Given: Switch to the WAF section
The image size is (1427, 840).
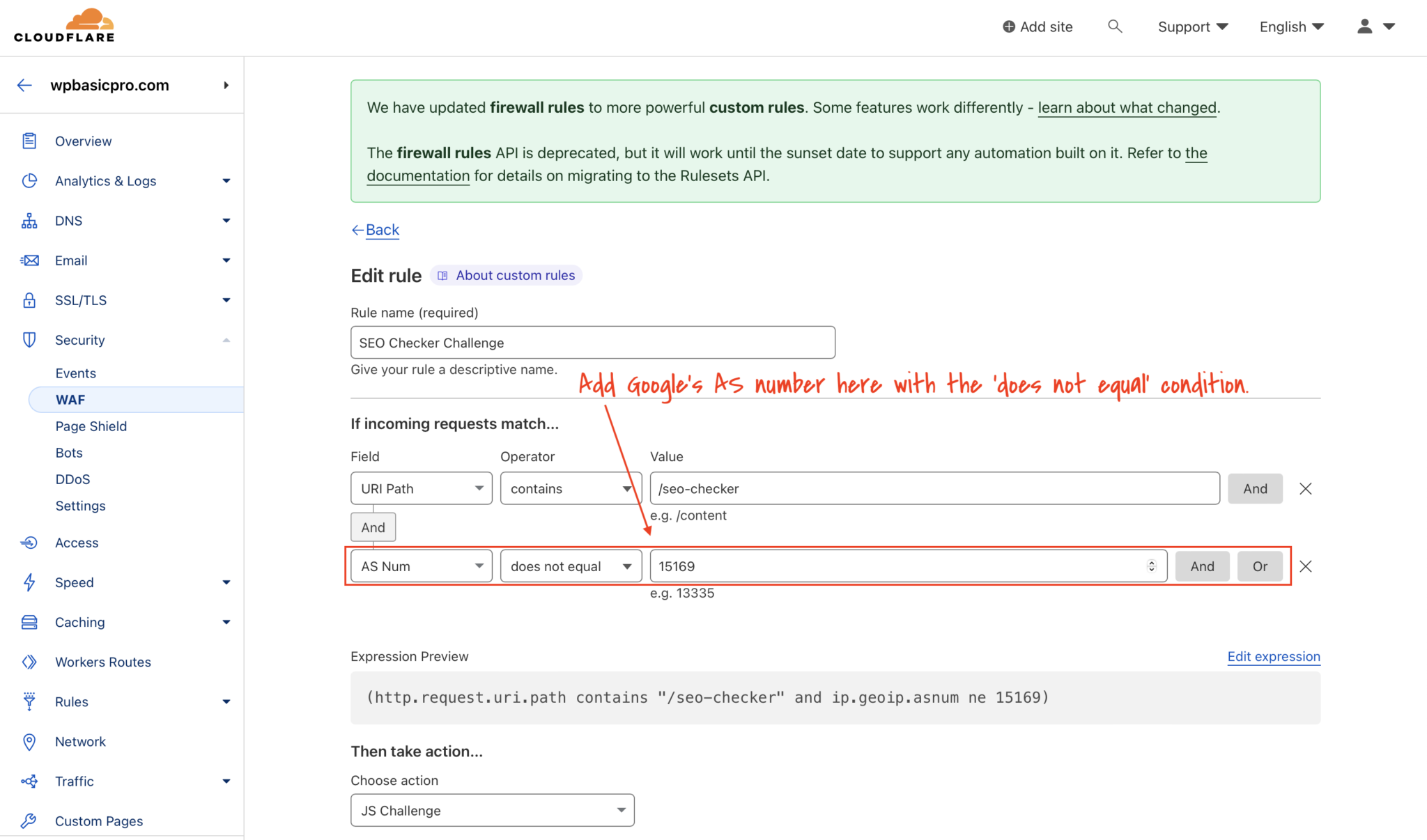Looking at the screenshot, I should (72, 399).
